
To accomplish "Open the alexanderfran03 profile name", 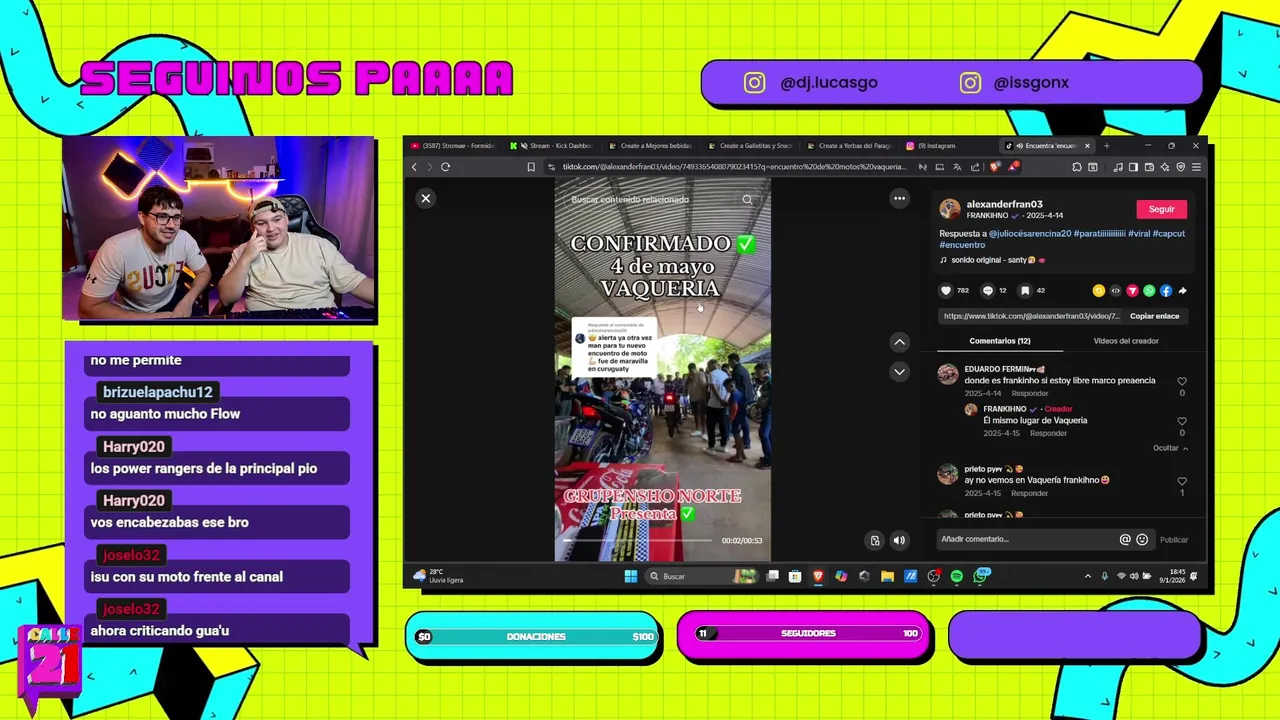I will (x=1004, y=204).
